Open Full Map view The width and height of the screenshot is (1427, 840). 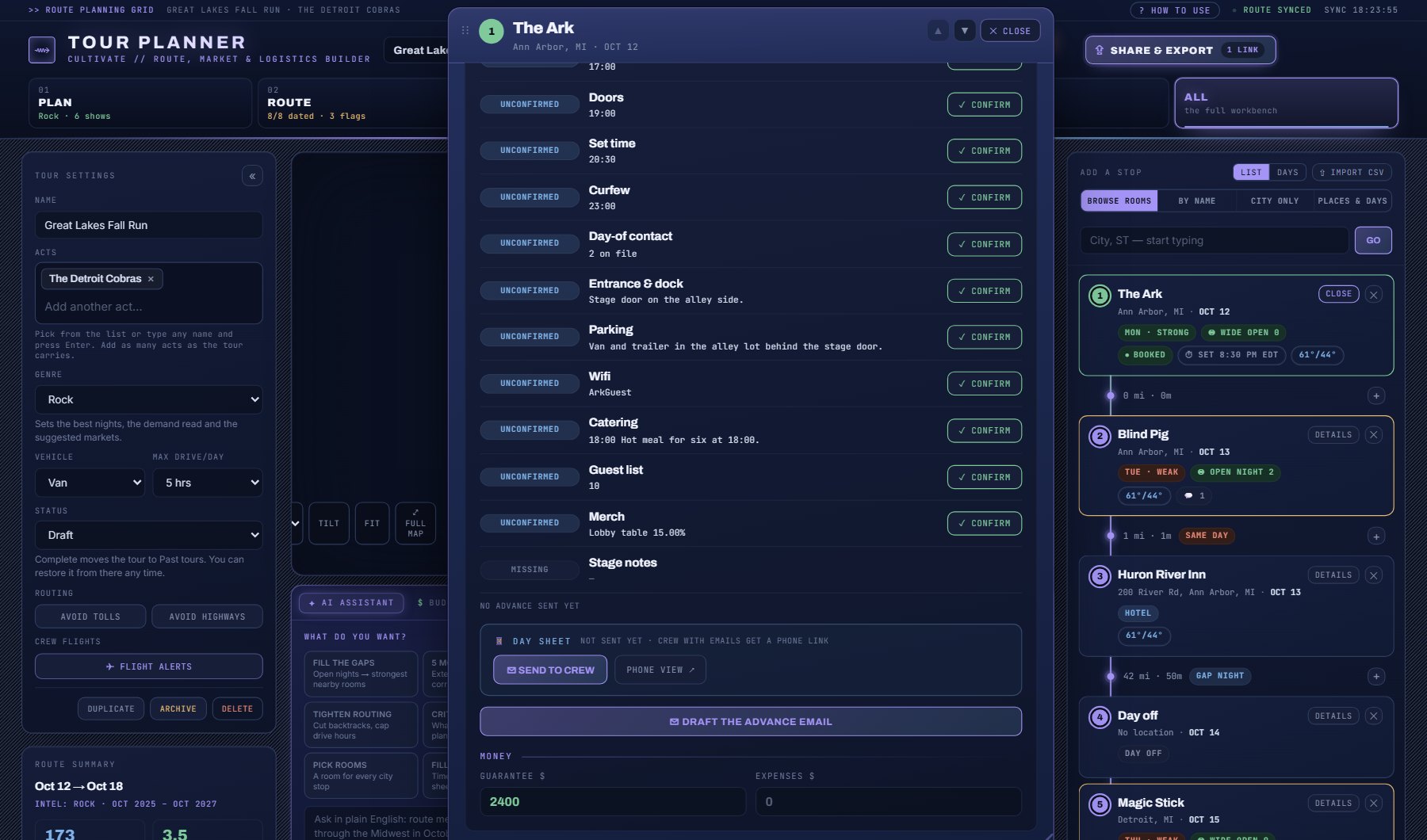click(x=415, y=524)
